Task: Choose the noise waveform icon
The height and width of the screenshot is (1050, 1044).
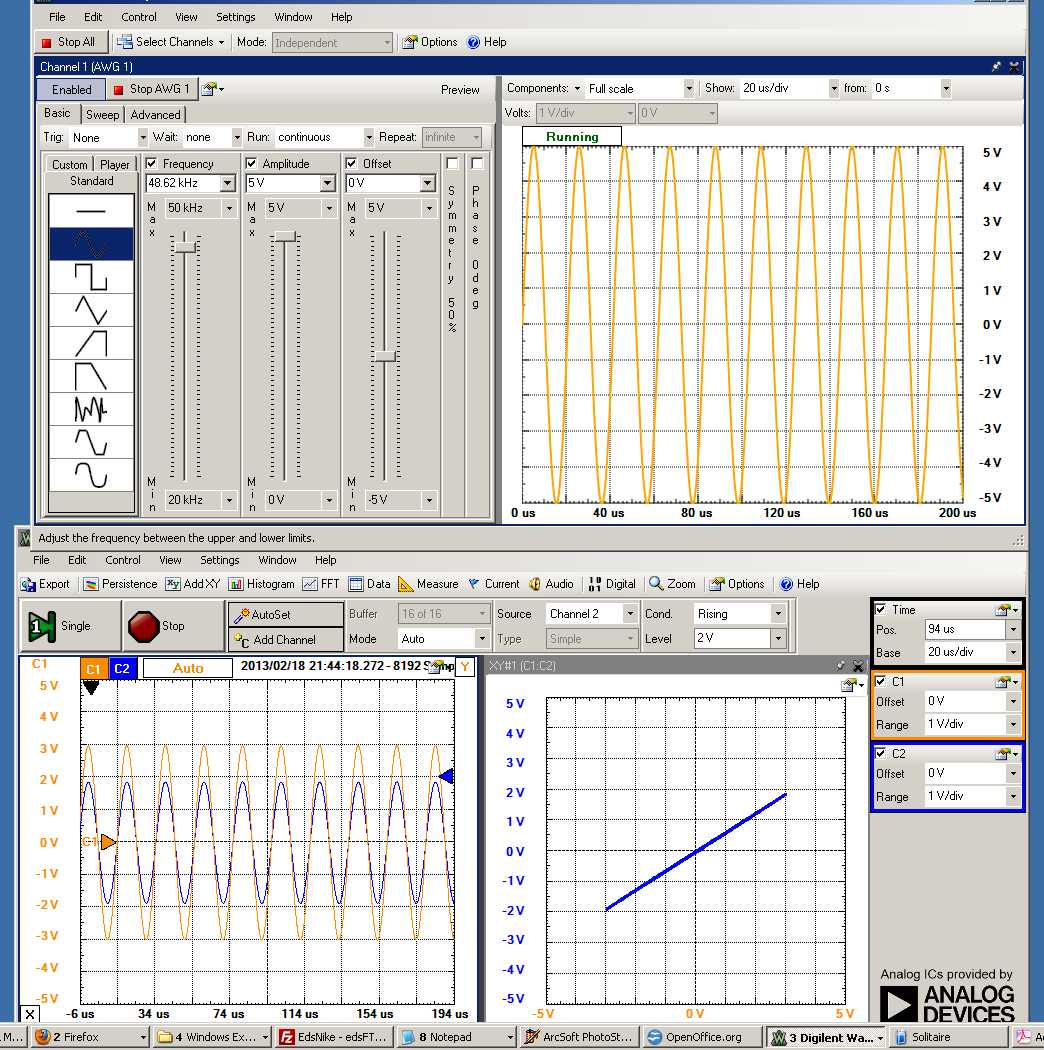Action: 91,408
